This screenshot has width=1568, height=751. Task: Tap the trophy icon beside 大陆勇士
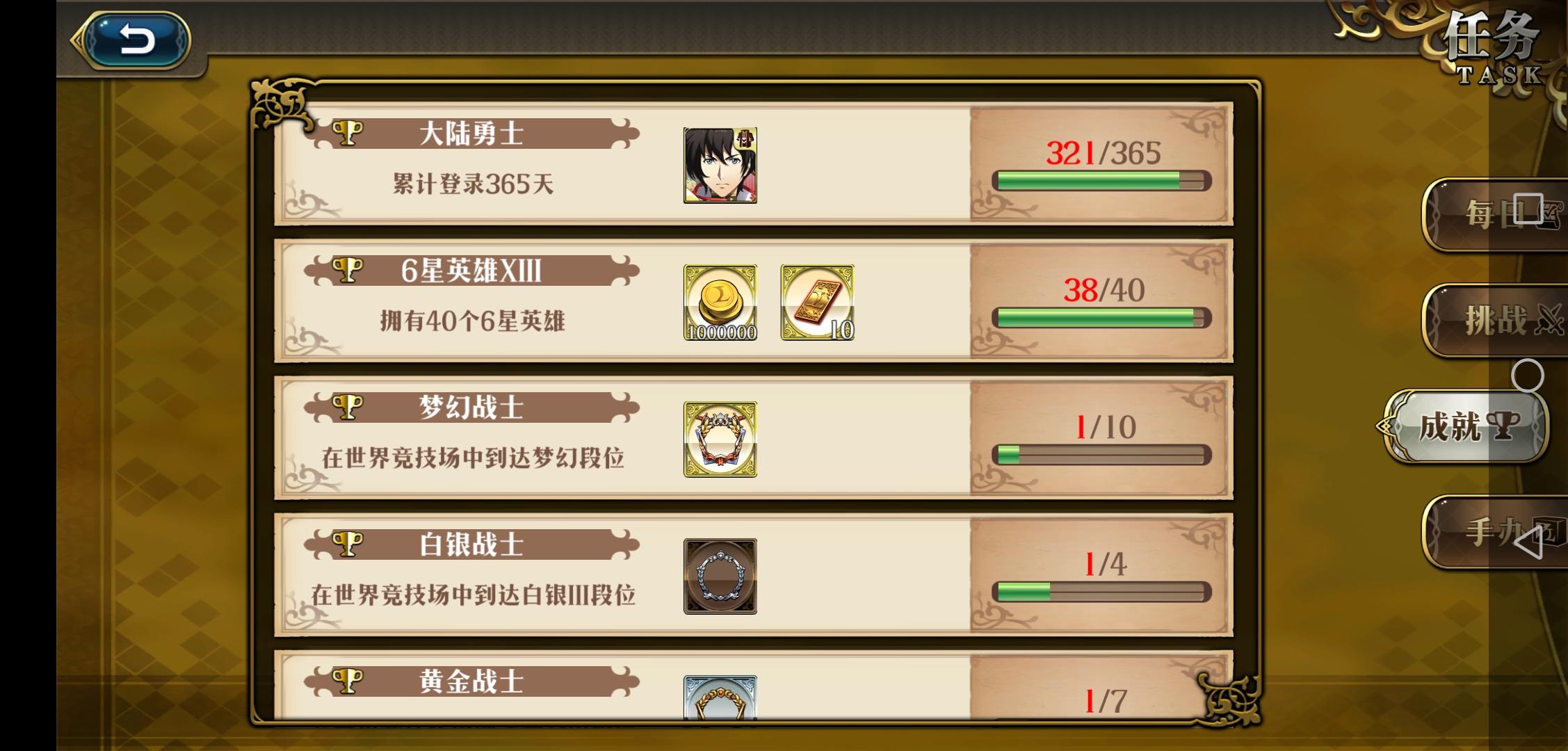tap(348, 132)
